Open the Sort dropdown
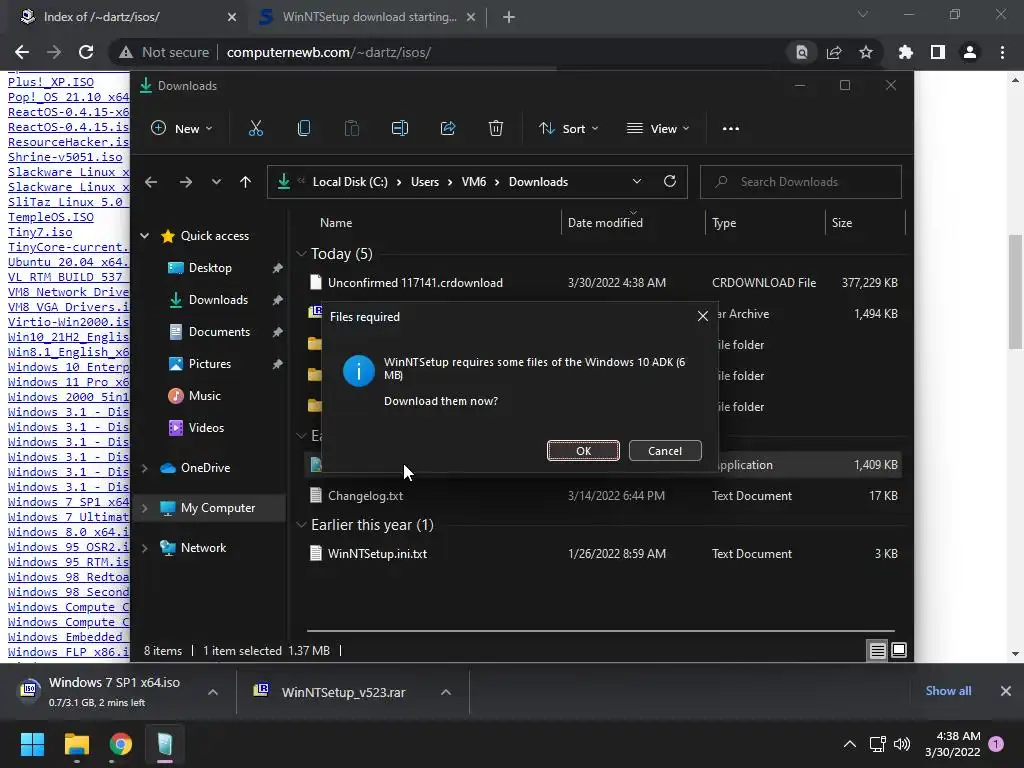Image resolution: width=1024 pixels, height=768 pixels. tap(569, 129)
